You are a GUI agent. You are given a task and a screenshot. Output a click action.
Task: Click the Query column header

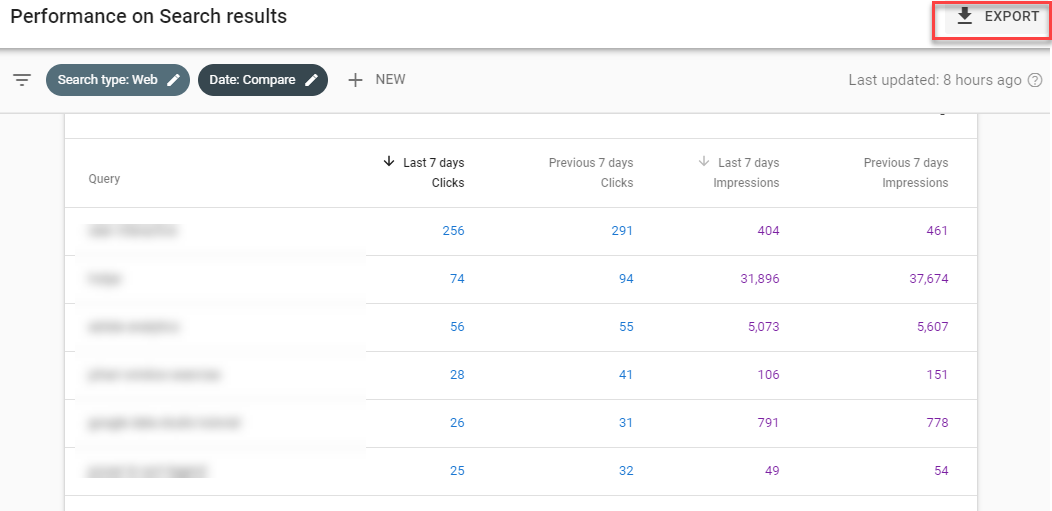(x=104, y=179)
